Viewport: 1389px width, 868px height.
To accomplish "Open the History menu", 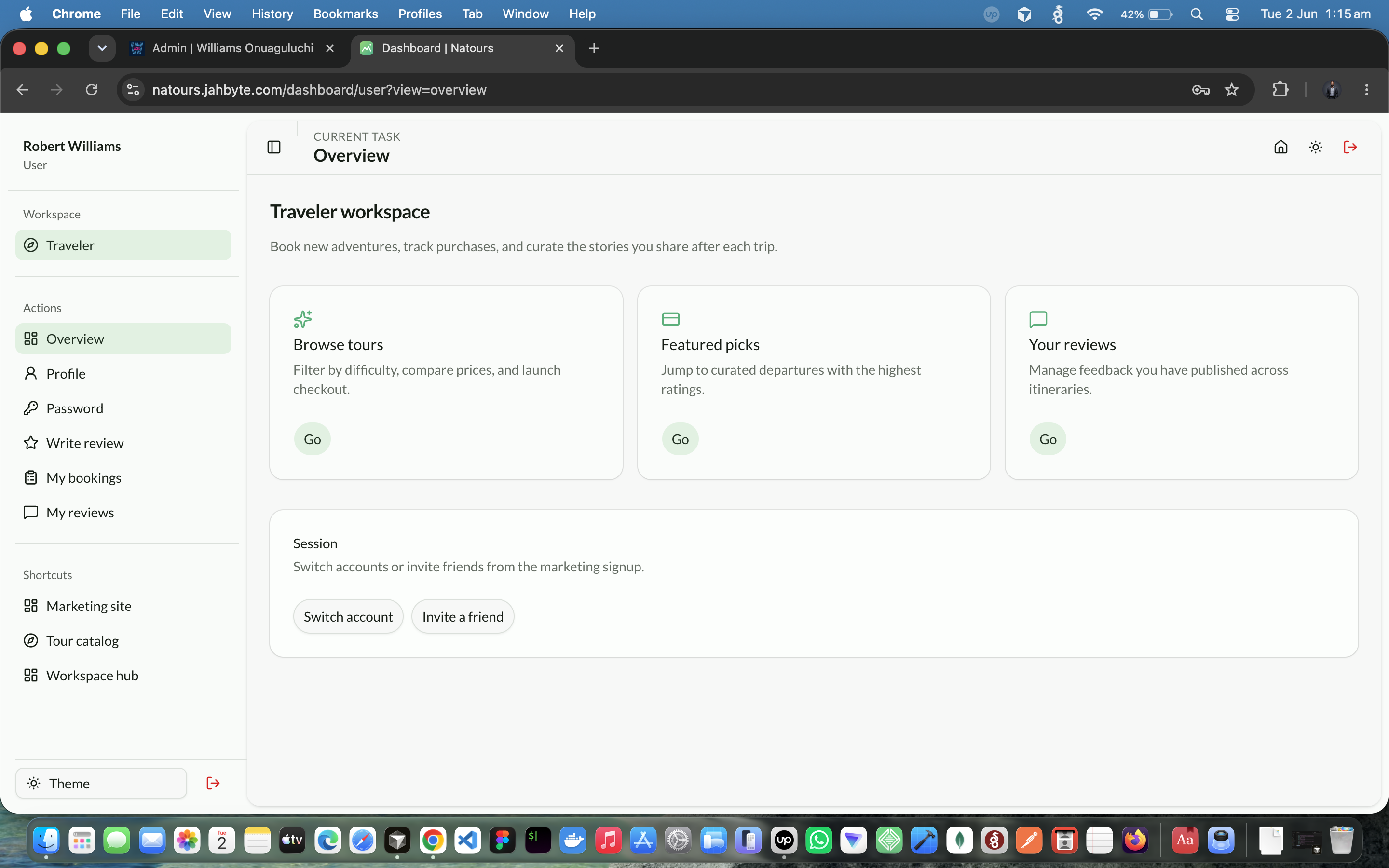I will click(x=272, y=14).
